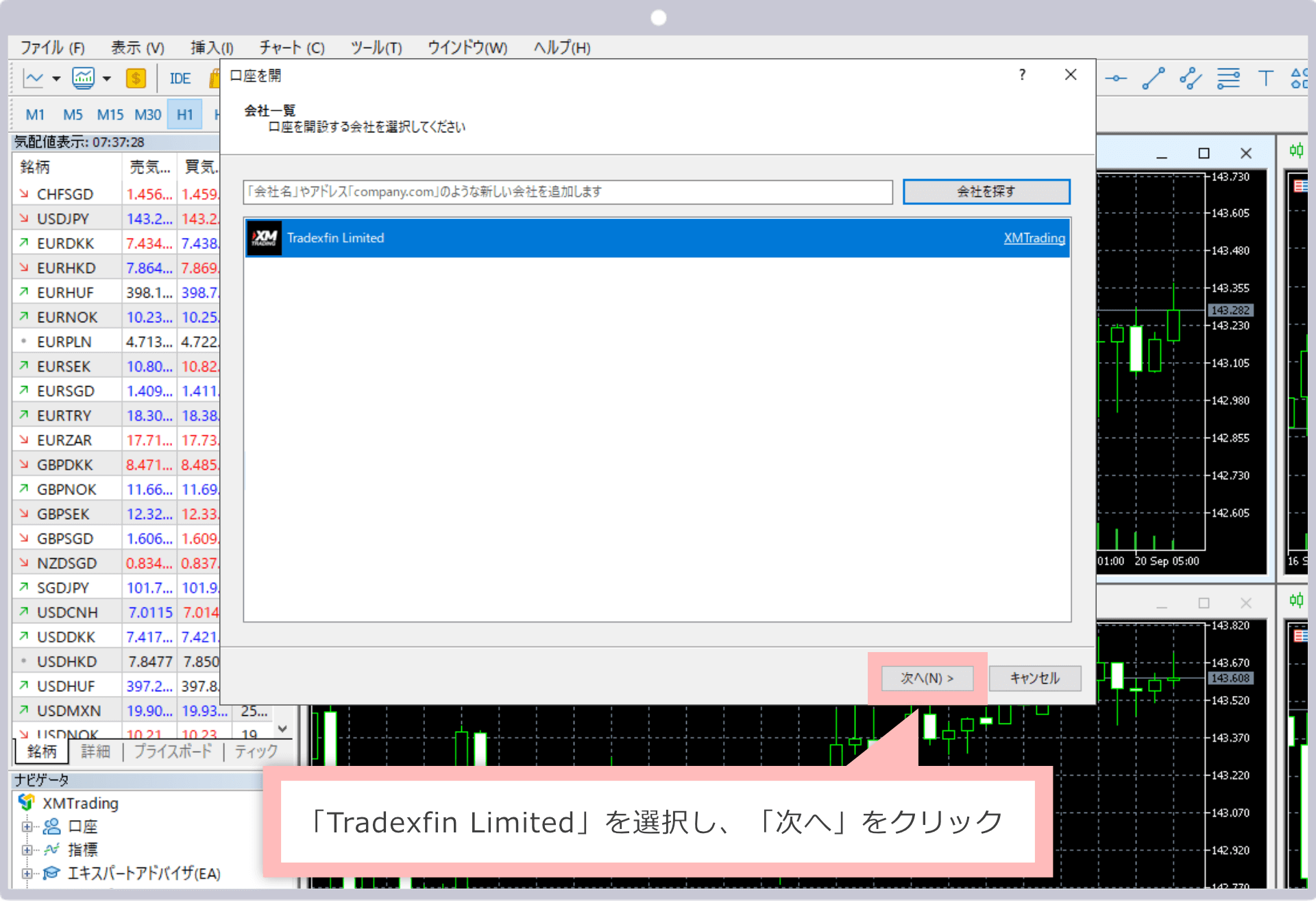Click the Market Watch scroll down arrow
This screenshot has width=1316, height=901.
[282, 729]
